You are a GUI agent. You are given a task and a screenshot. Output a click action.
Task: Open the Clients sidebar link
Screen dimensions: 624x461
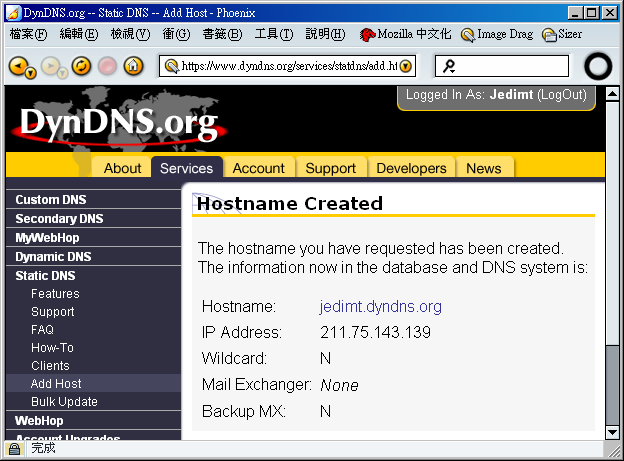pyautogui.click(x=50, y=365)
